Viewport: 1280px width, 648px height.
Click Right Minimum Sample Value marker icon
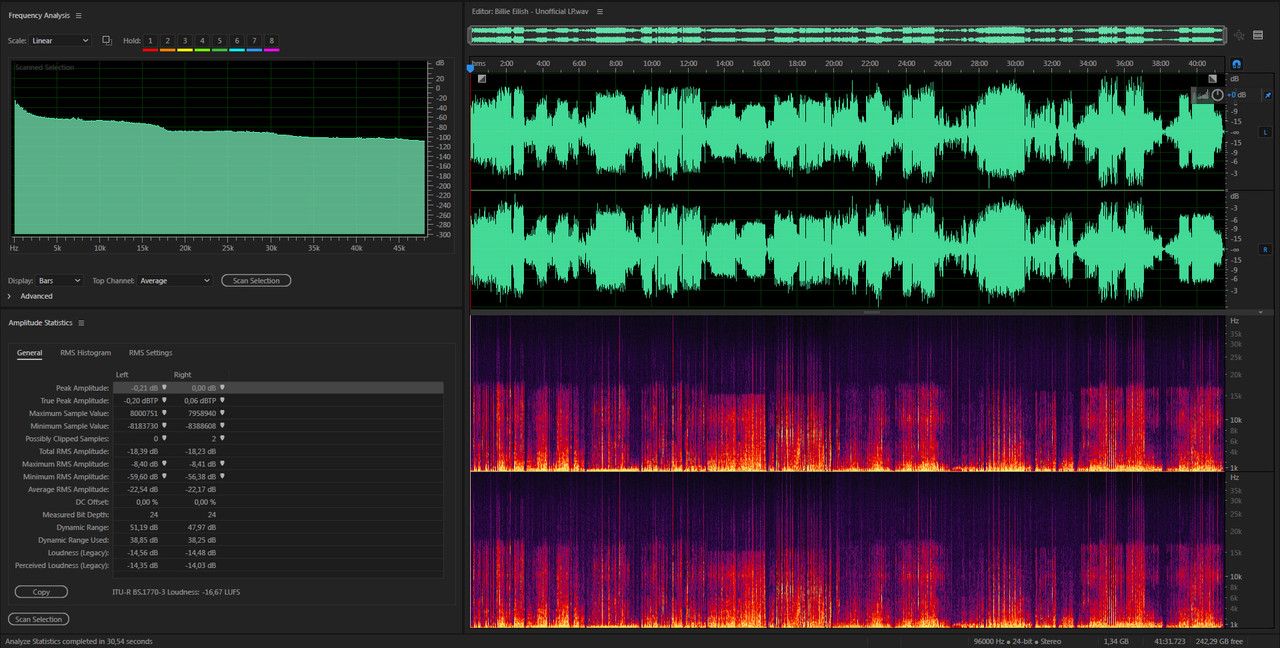pyautogui.click(x=223, y=426)
